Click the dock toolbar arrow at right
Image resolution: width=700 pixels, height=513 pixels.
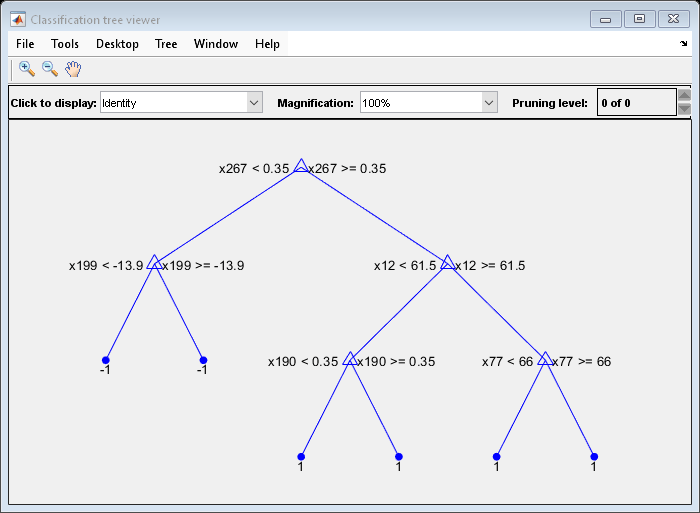[x=684, y=44]
